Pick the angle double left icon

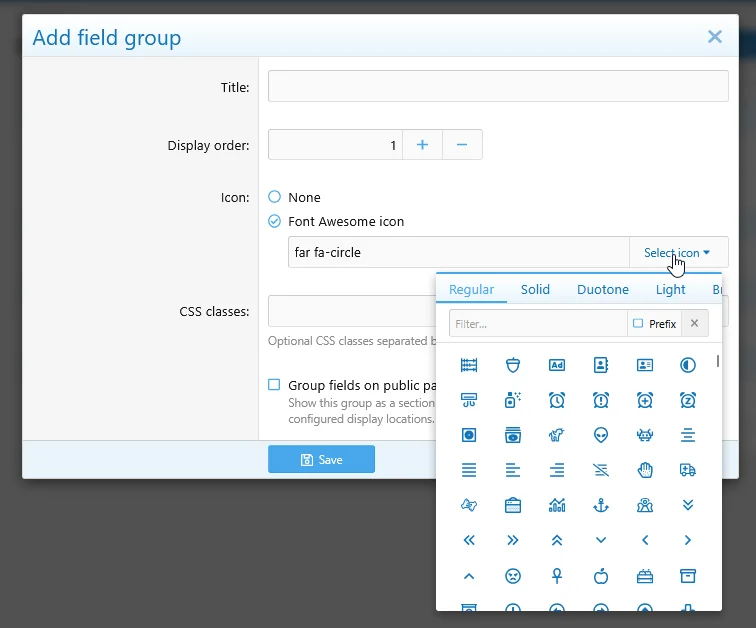click(469, 540)
